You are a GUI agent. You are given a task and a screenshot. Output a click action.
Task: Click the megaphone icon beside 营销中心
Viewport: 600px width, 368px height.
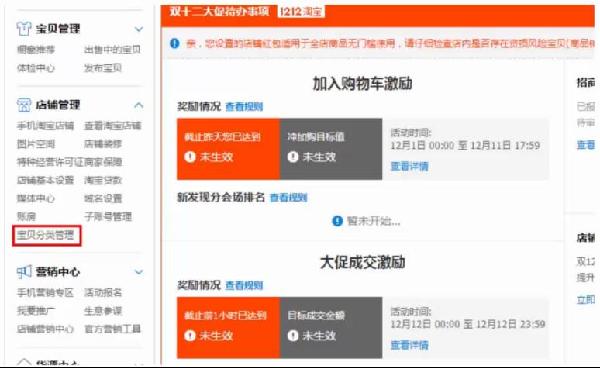click(x=24, y=272)
